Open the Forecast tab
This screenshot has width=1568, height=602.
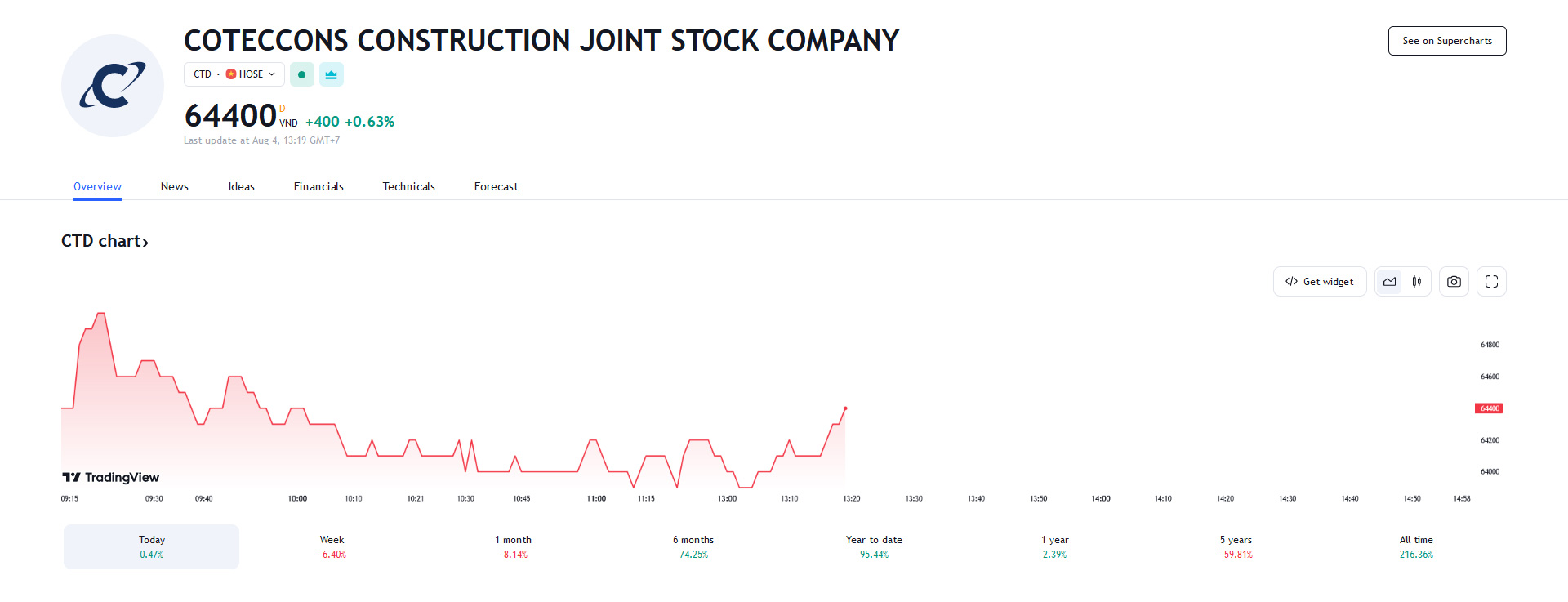point(496,186)
